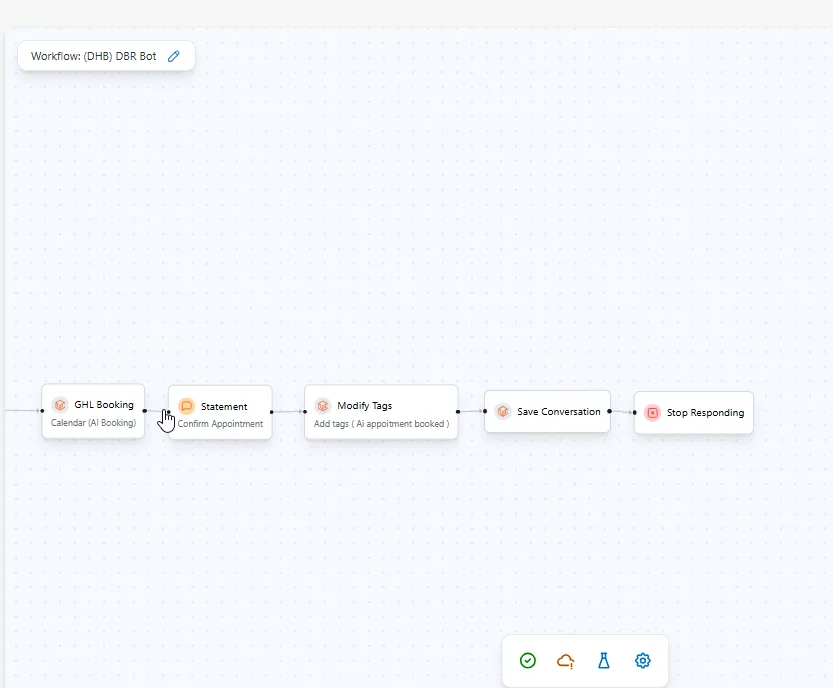The height and width of the screenshot is (688, 833).
Task: Click GHL Booking node's output connector dot
Action: [144, 411]
